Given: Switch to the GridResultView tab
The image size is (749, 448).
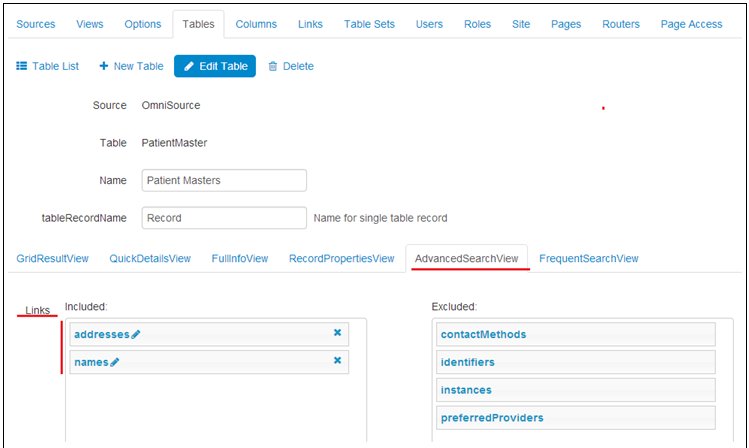Looking at the screenshot, I should click(x=54, y=258).
